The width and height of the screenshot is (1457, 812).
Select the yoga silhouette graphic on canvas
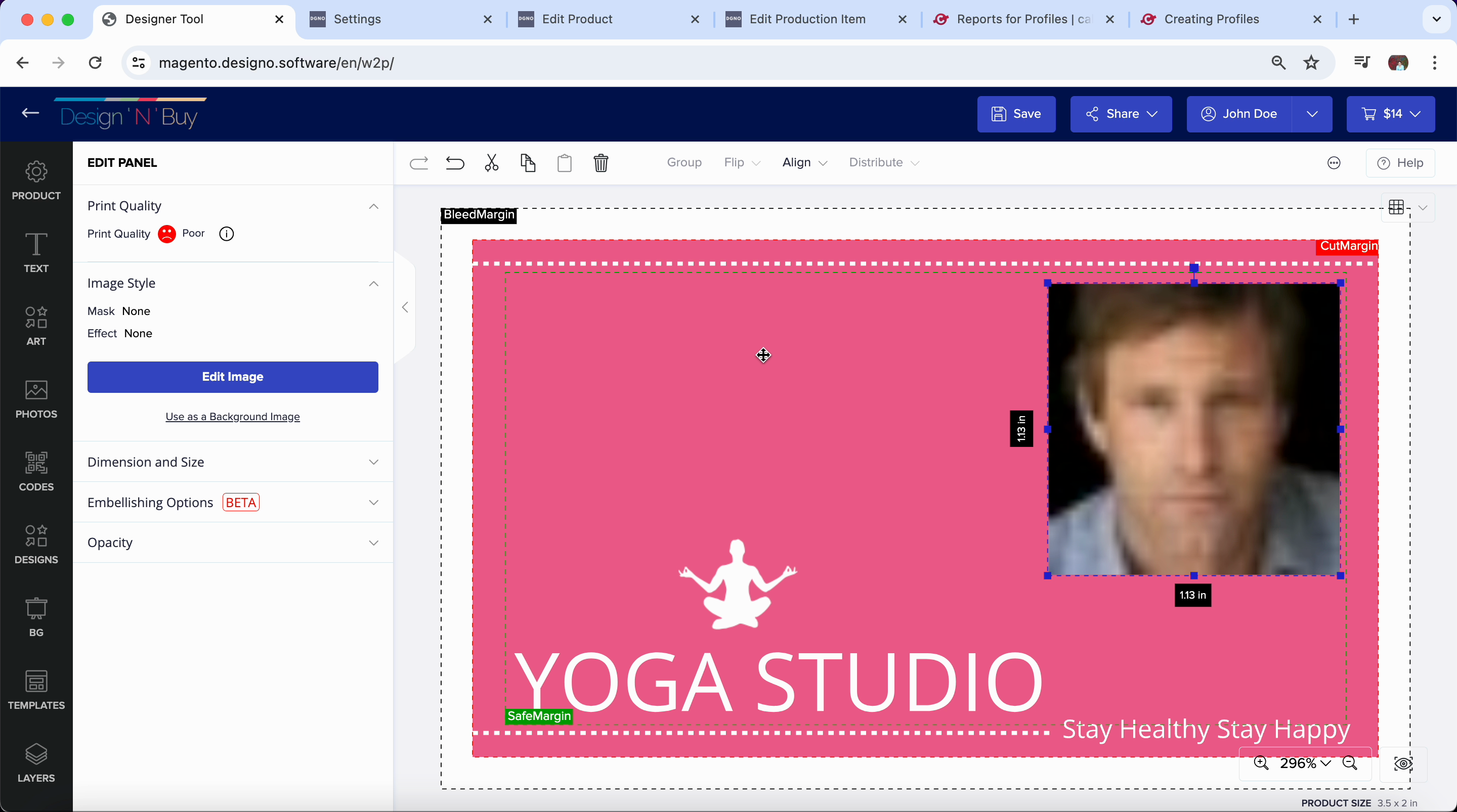(737, 588)
